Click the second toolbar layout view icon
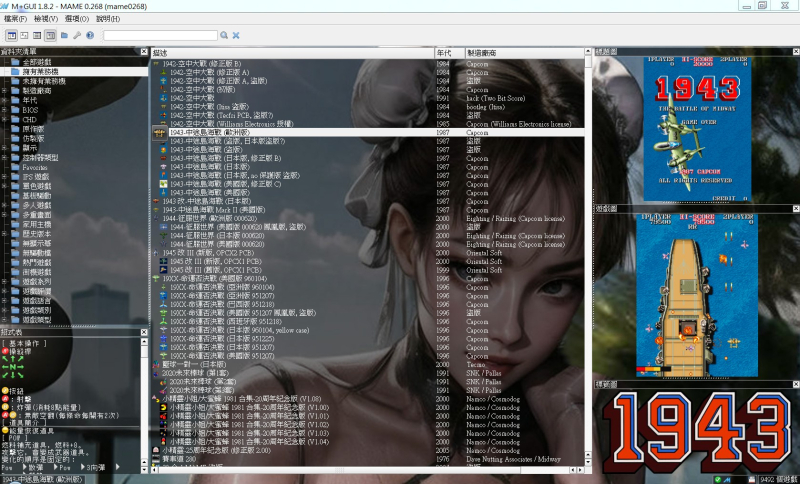Image resolution: width=800 pixels, height=484 pixels. point(24,35)
